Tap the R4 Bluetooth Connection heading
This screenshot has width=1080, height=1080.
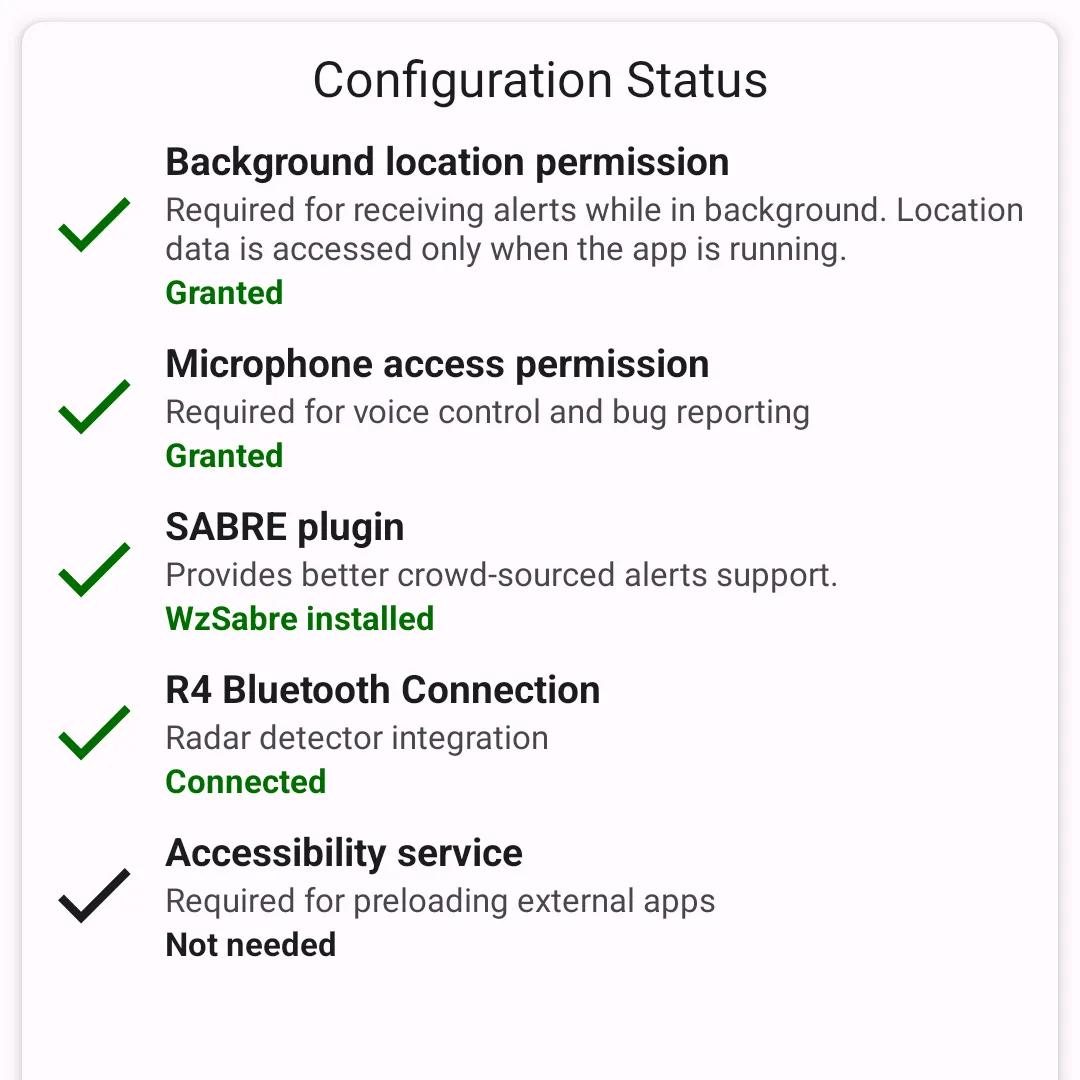click(382, 690)
